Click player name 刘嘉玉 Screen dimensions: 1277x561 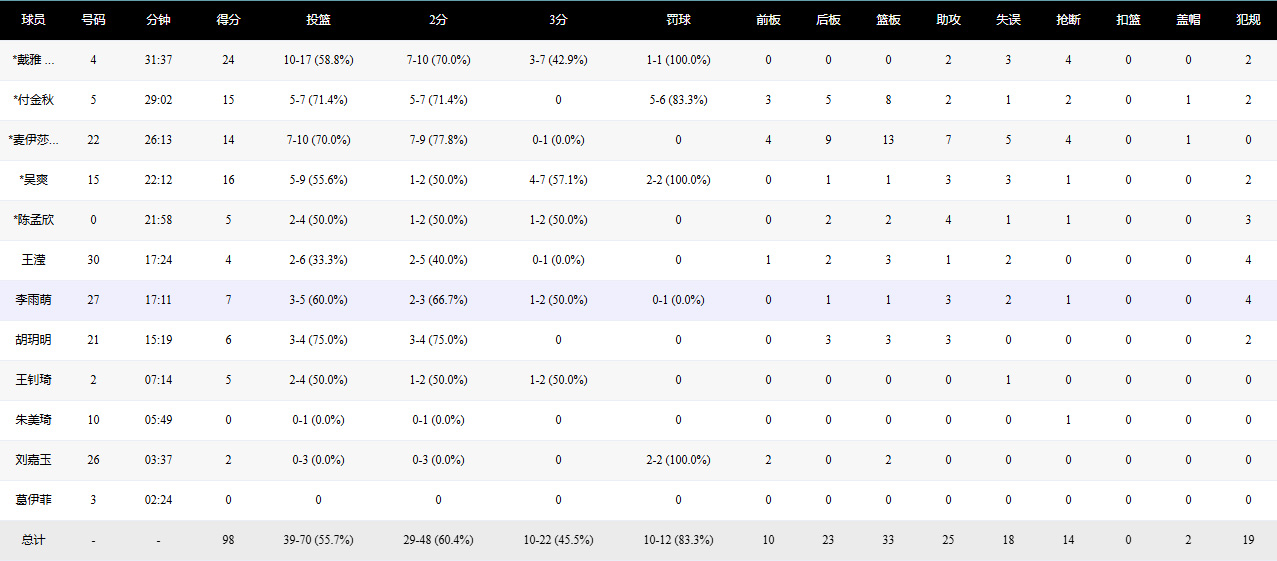[x=34, y=460]
